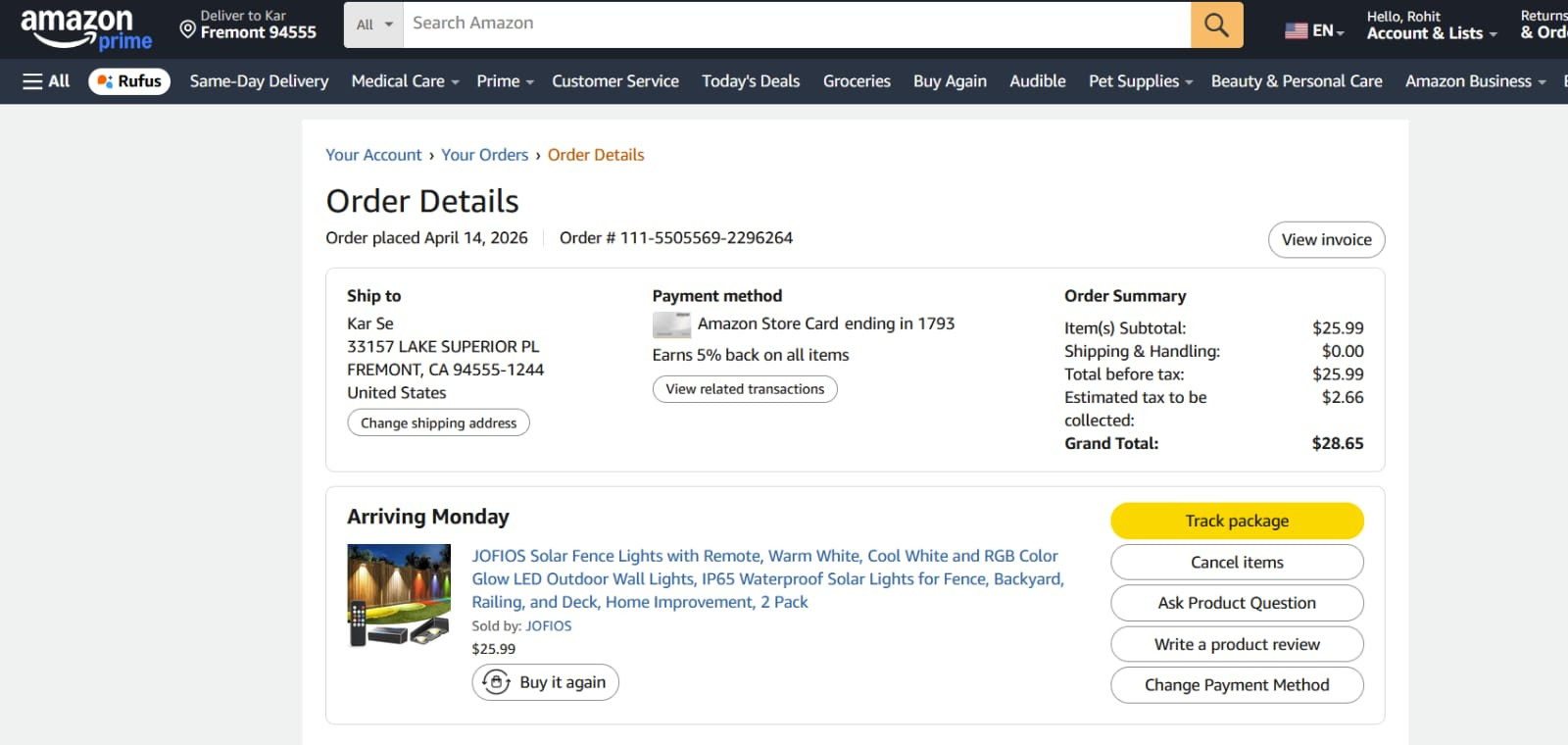The width and height of the screenshot is (1568, 745).
Task: Click the US flag language icon
Action: (x=1296, y=30)
